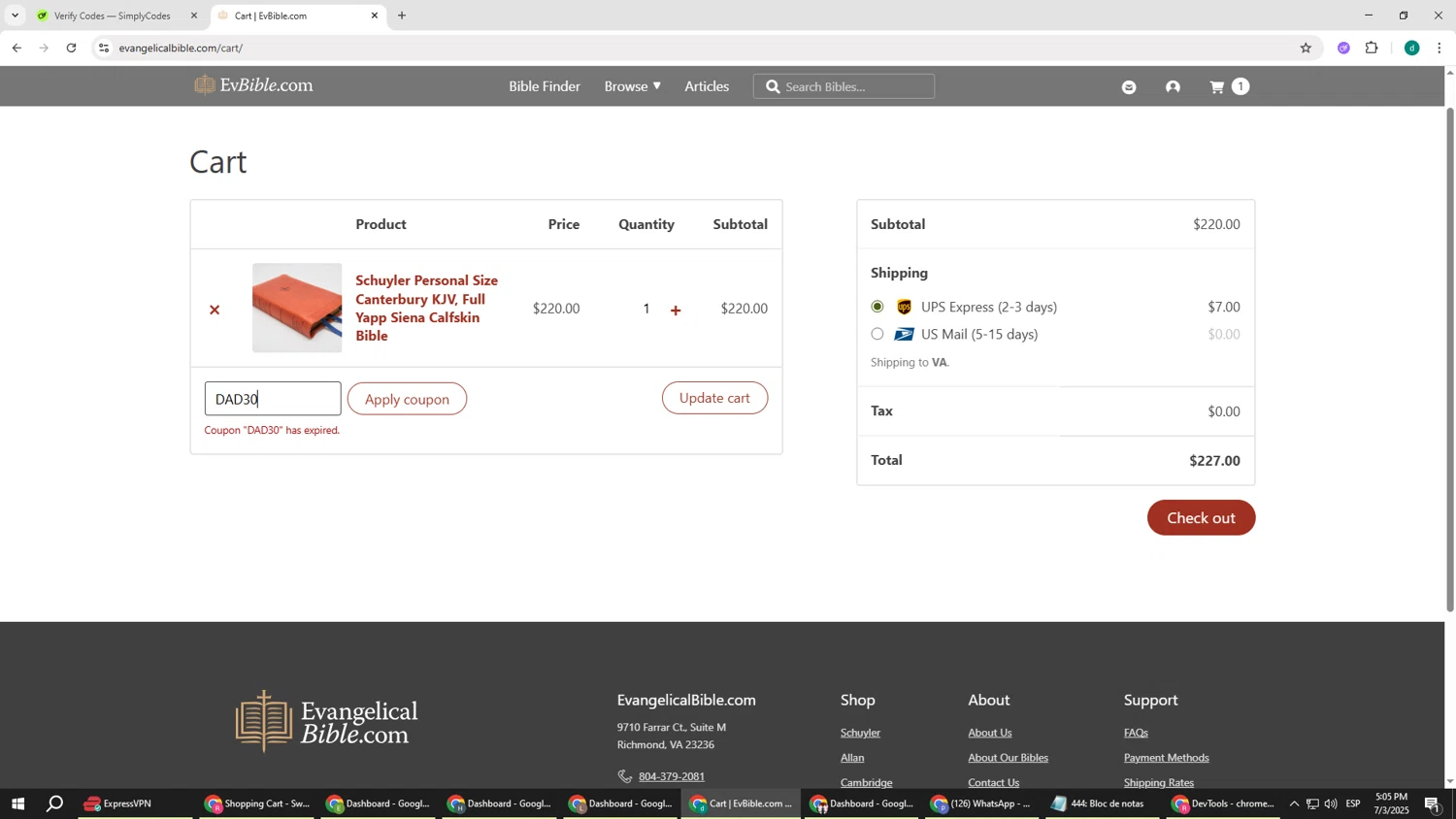Increase quantity with the plus icon
Image resolution: width=1456 pixels, height=819 pixels.
coord(676,311)
